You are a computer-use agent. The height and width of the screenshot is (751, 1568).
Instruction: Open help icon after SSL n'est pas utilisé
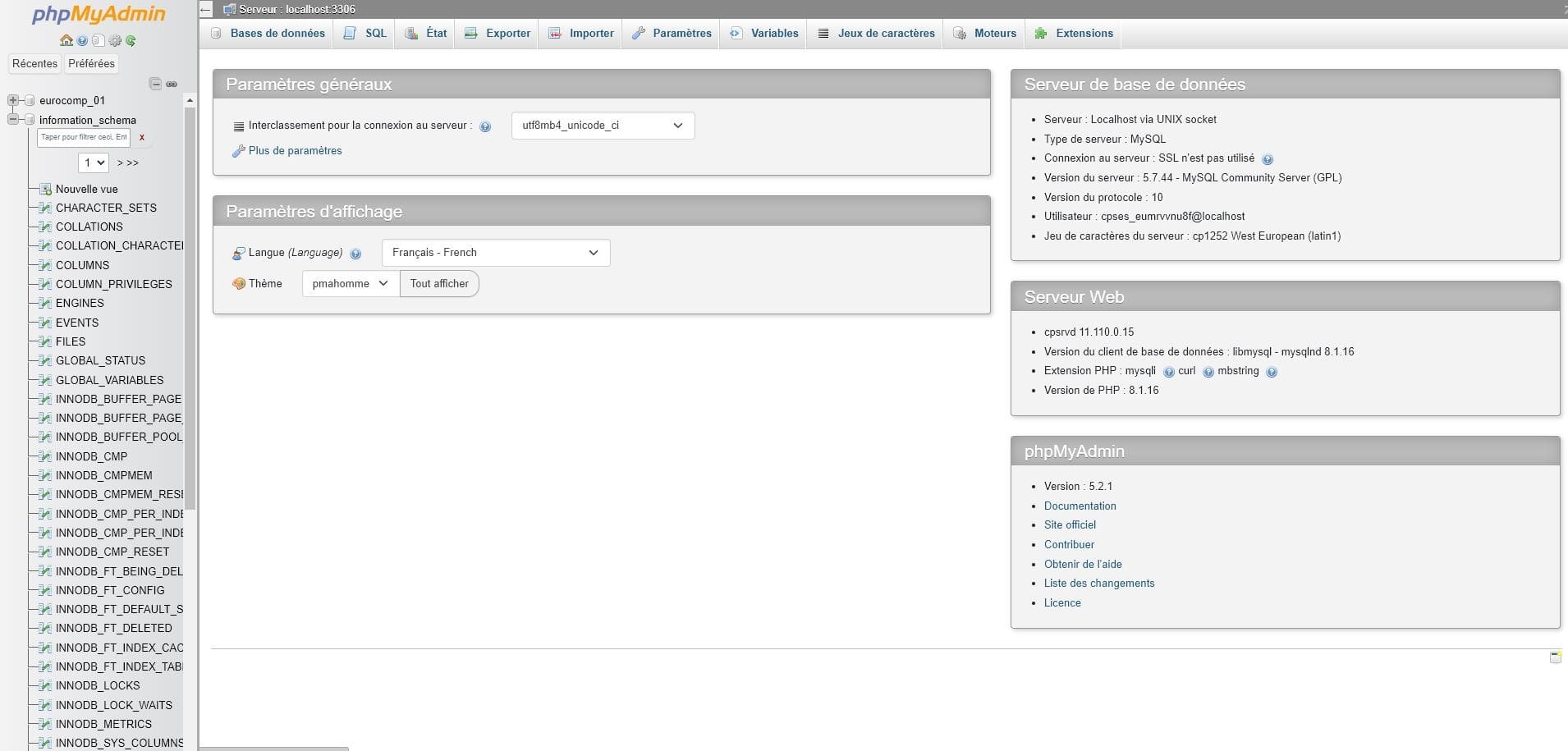[x=1268, y=159]
